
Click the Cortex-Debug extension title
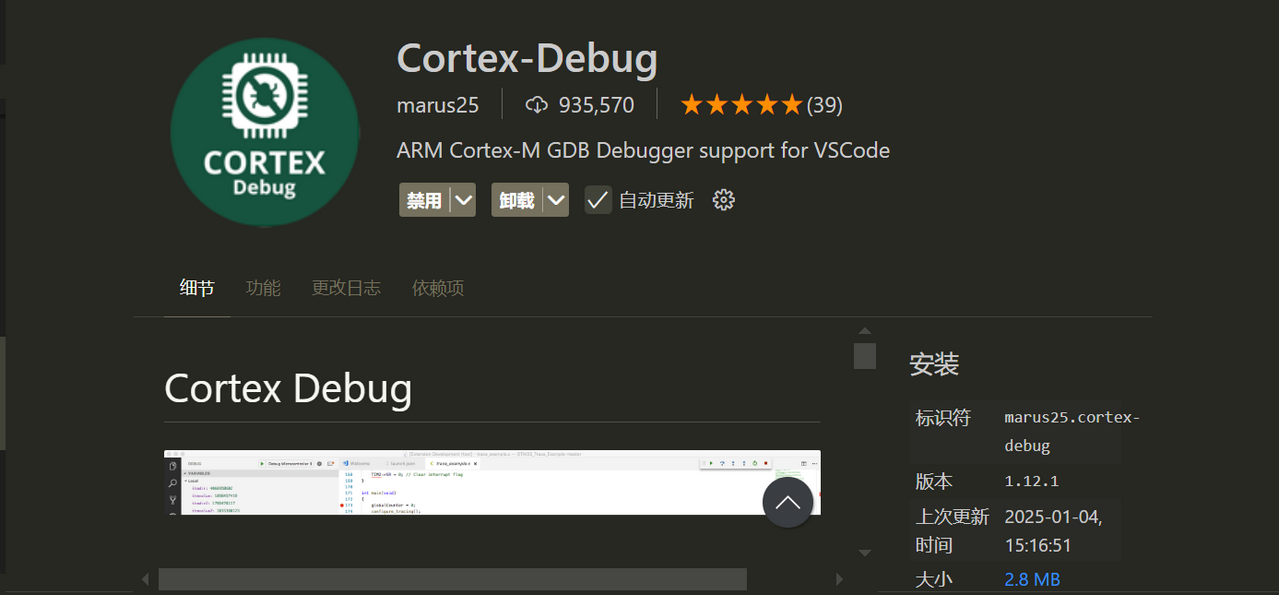[x=527, y=59]
